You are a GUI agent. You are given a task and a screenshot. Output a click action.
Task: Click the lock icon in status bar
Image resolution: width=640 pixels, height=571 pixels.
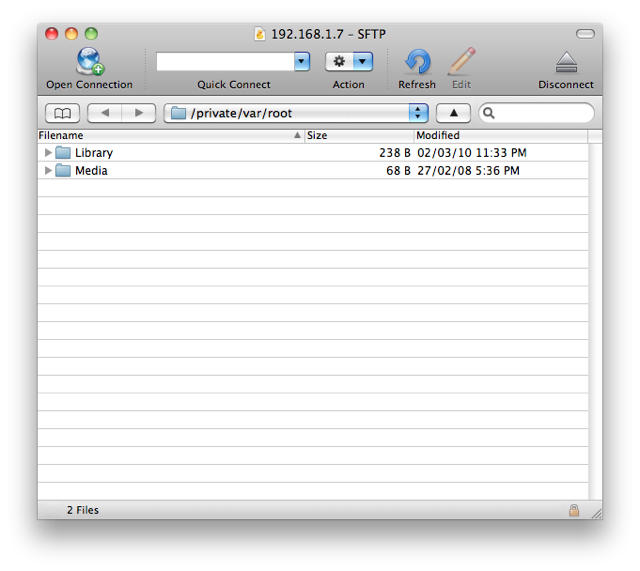[x=574, y=510]
